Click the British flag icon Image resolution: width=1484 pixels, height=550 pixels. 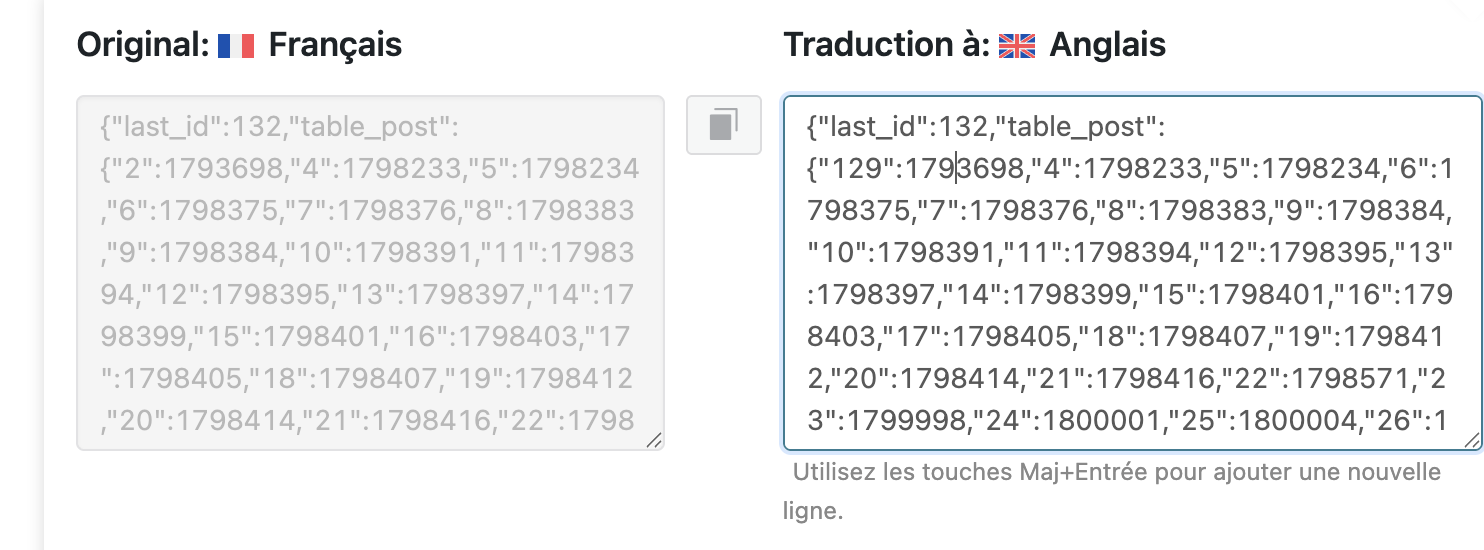pos(1017,46)
